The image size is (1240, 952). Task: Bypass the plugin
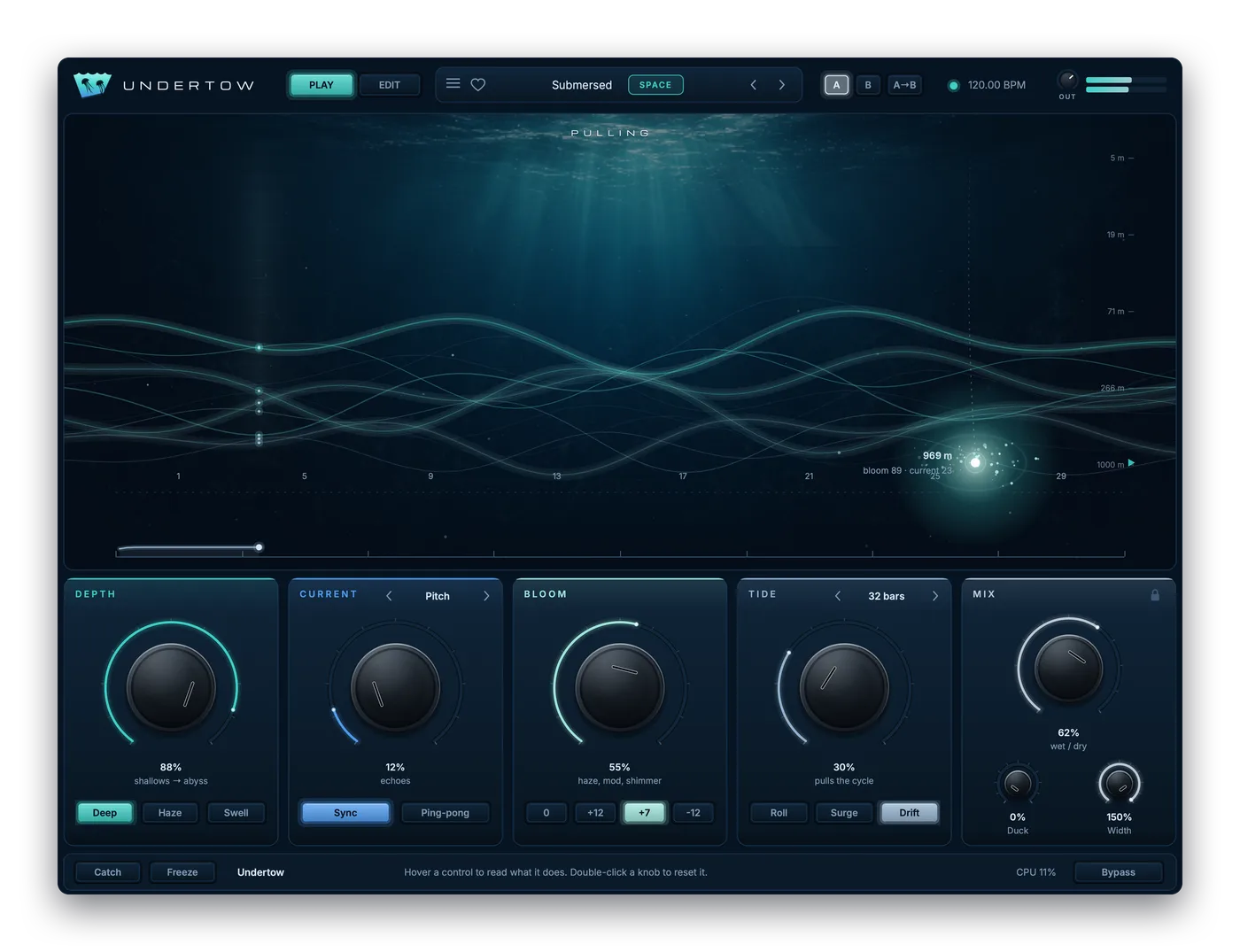point(1118,872)
